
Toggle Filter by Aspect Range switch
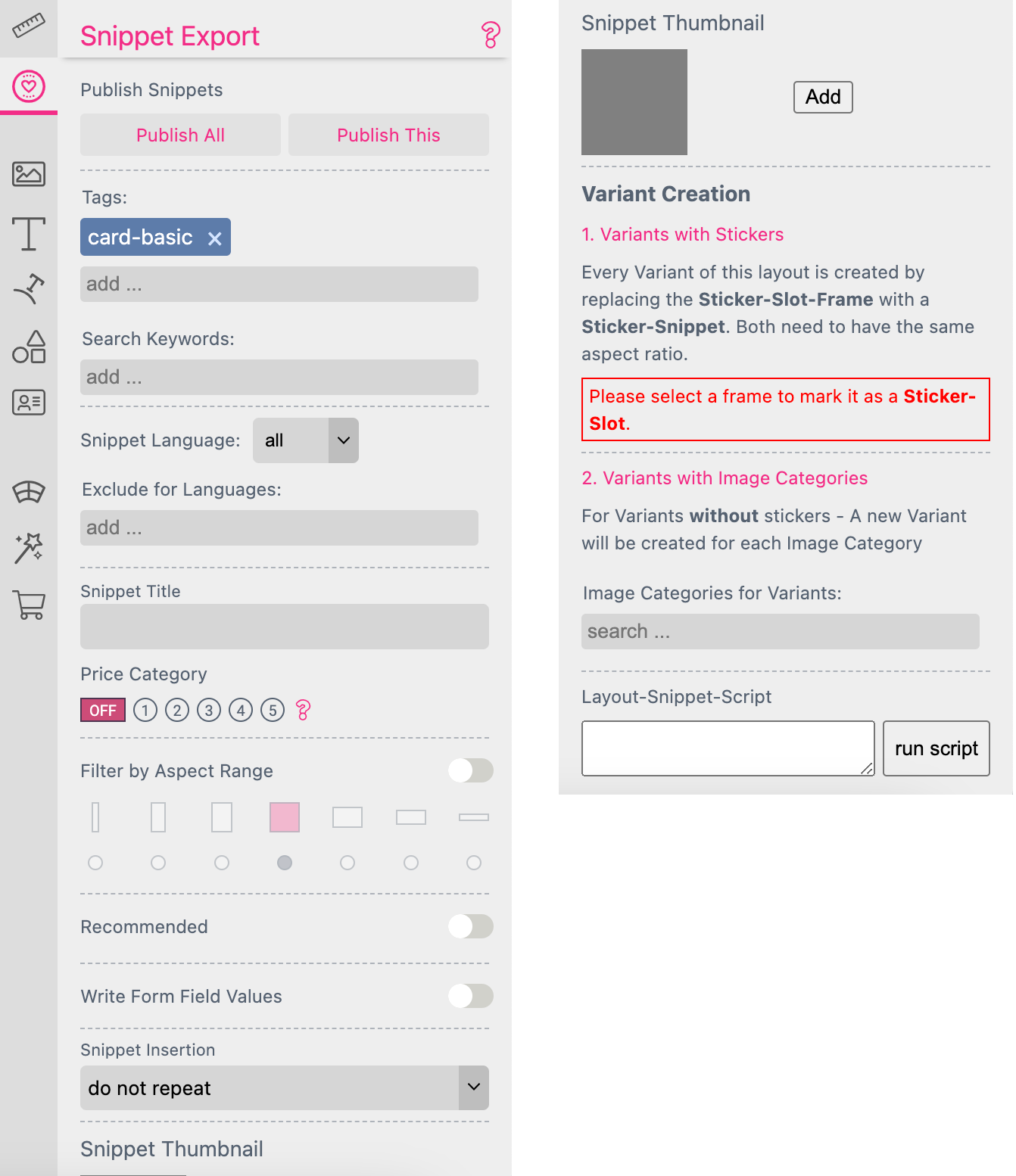pos(471,770)
